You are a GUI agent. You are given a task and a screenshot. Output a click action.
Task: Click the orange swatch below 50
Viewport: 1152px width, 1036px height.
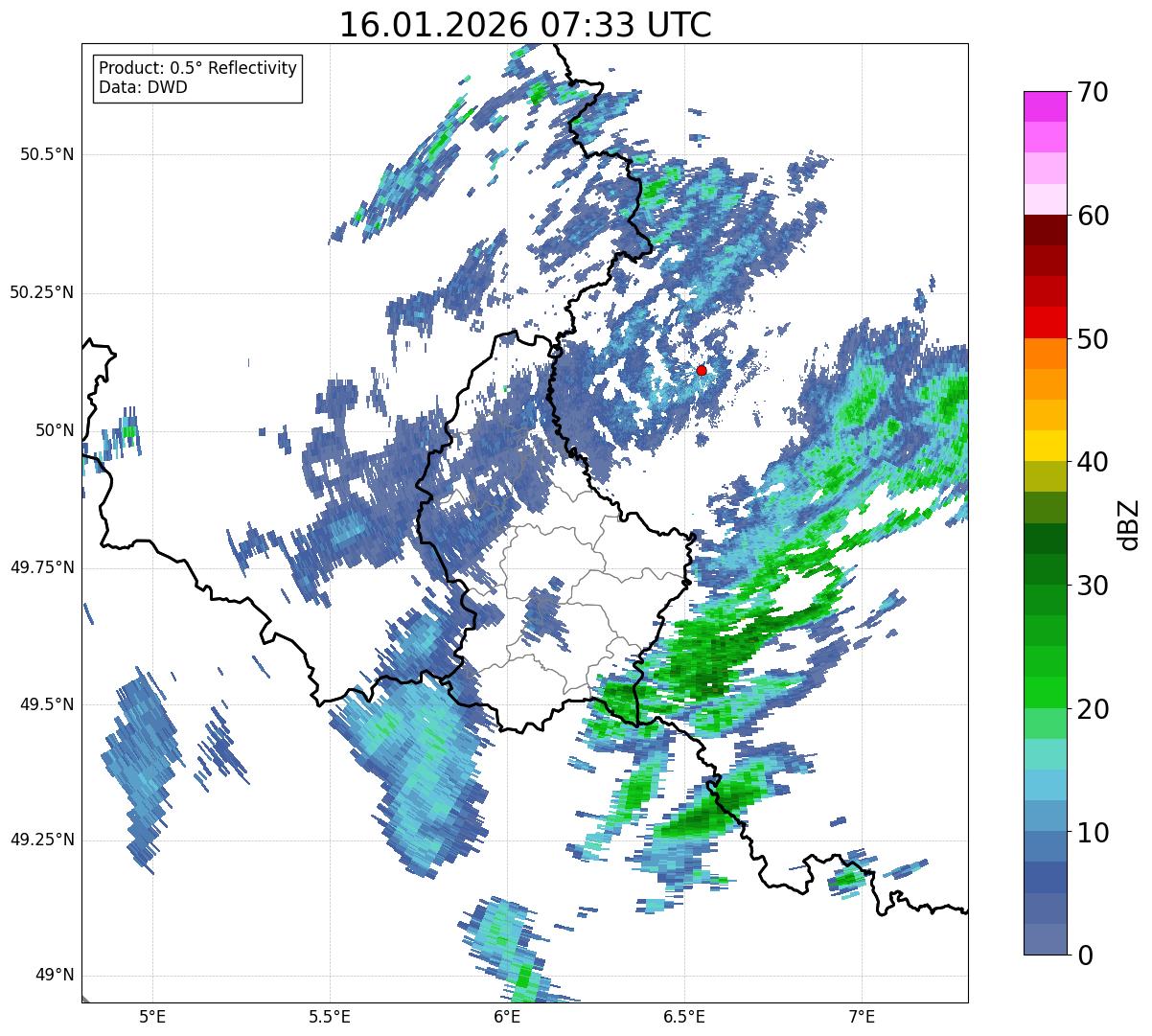1046,354
